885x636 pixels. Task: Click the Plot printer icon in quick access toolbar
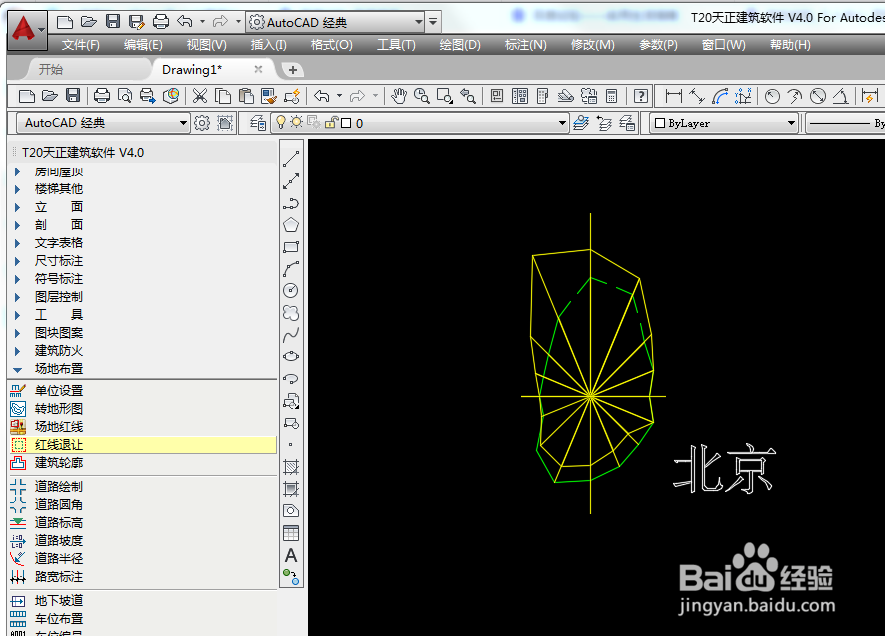point(161,22)
